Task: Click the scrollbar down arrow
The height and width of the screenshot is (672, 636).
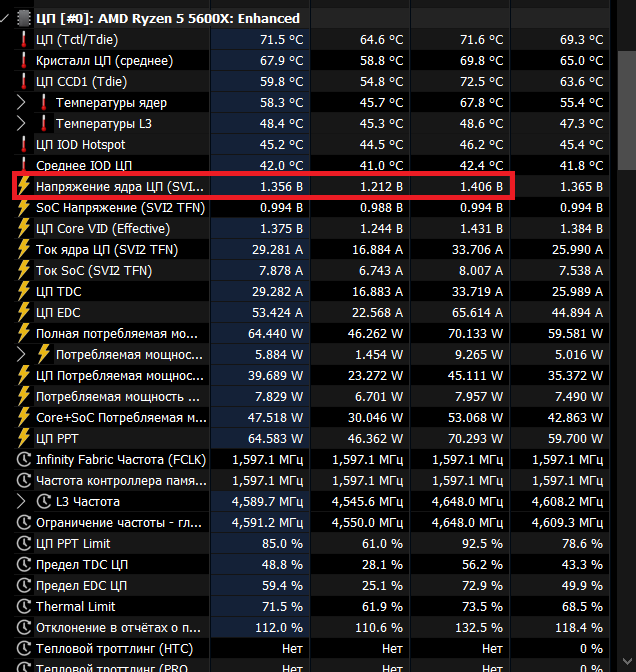Action: [x=627, y=662]
